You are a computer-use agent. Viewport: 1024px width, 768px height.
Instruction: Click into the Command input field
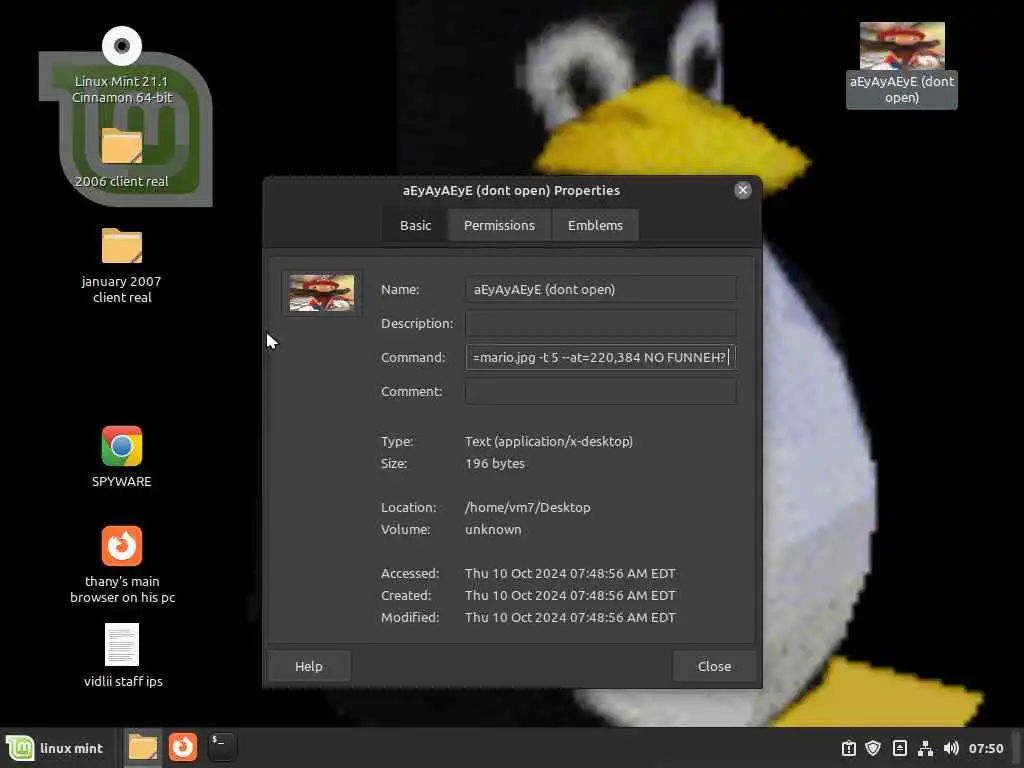click(x=601, y=357)
